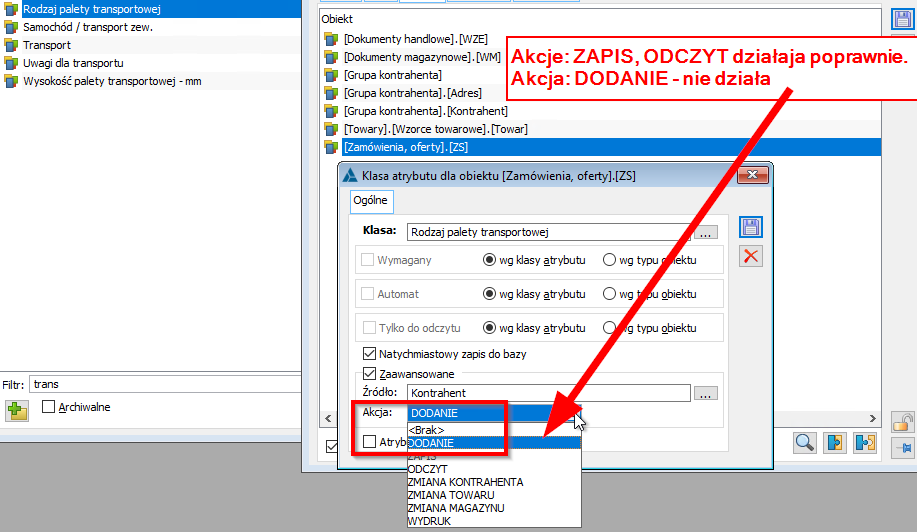The image size is (917, 532).
Task: Choose <Brak> from the Akcja list
Action: (x=494, y=430)
